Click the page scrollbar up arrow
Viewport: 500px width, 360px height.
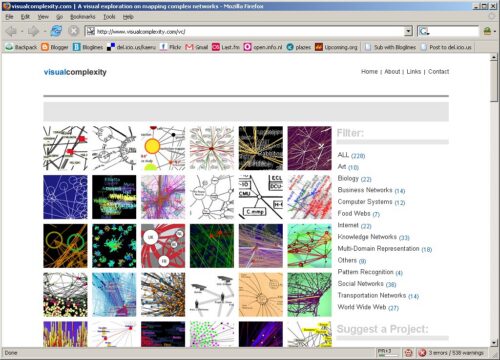pyautogui.click(x=494, y=58)
